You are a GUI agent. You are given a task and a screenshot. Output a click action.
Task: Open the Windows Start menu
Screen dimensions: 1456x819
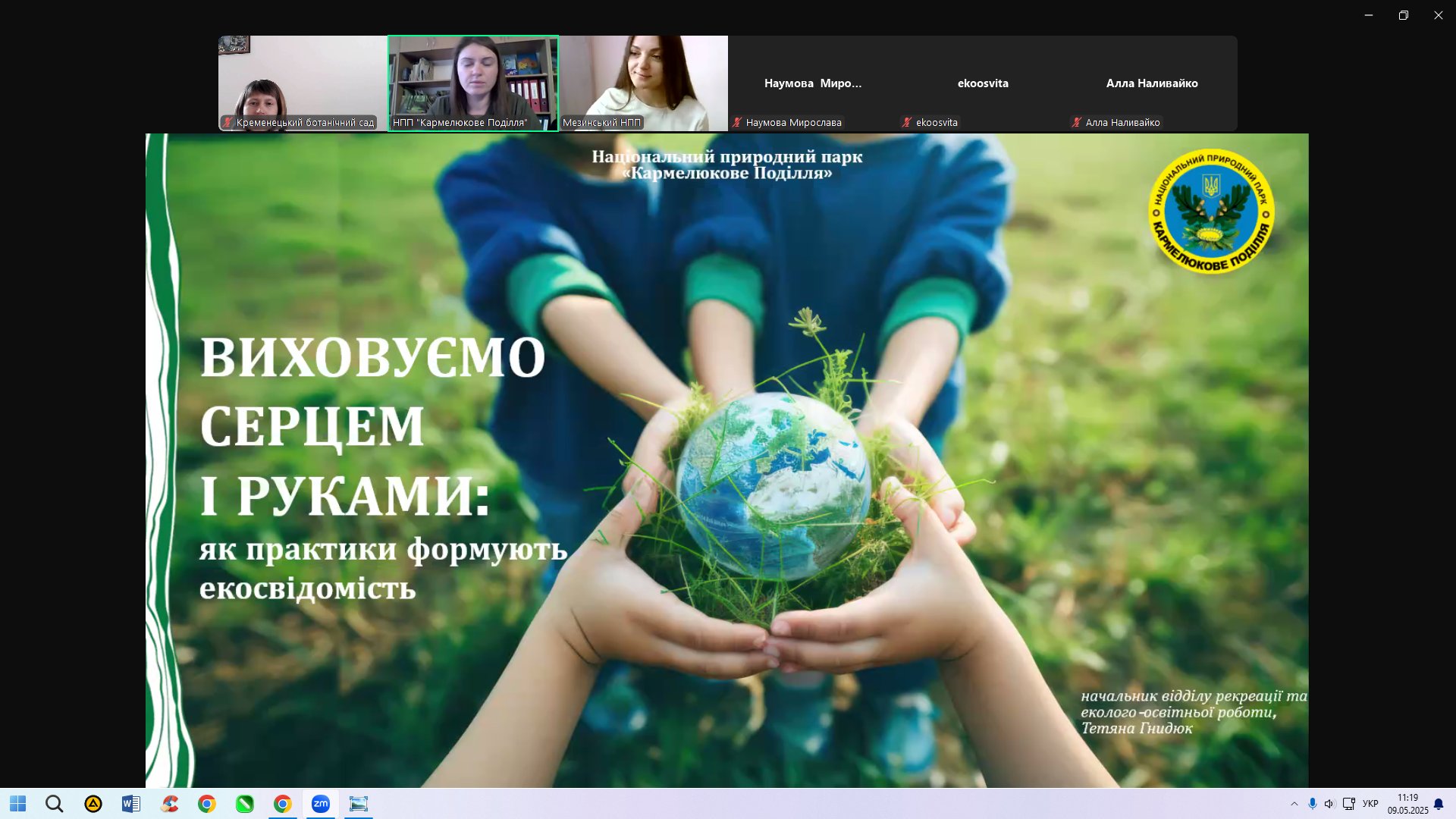pos(17,804)
